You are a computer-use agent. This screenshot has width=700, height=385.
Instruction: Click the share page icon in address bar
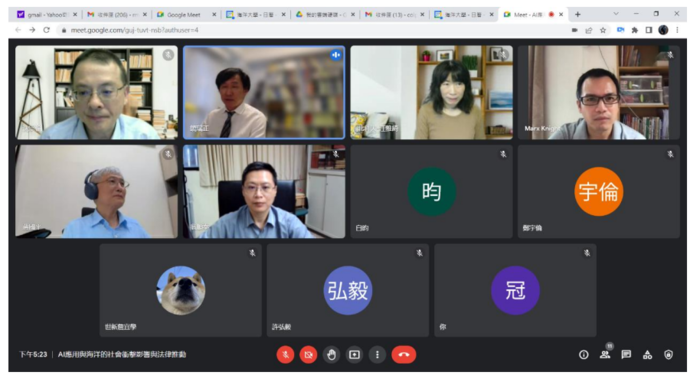coord(589,30)
